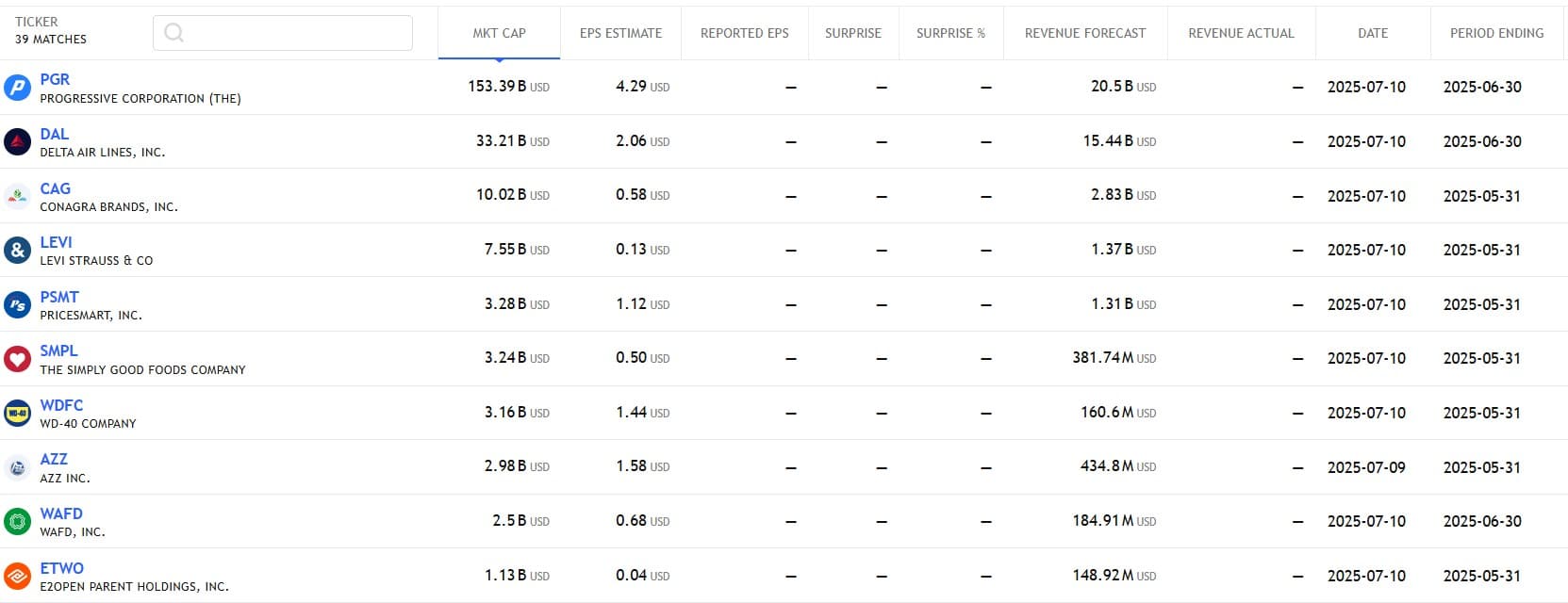Image resolution: width=1568 pixels, height=603 pixels.
Task: Click the search magnifier icon
Action: 173,33
